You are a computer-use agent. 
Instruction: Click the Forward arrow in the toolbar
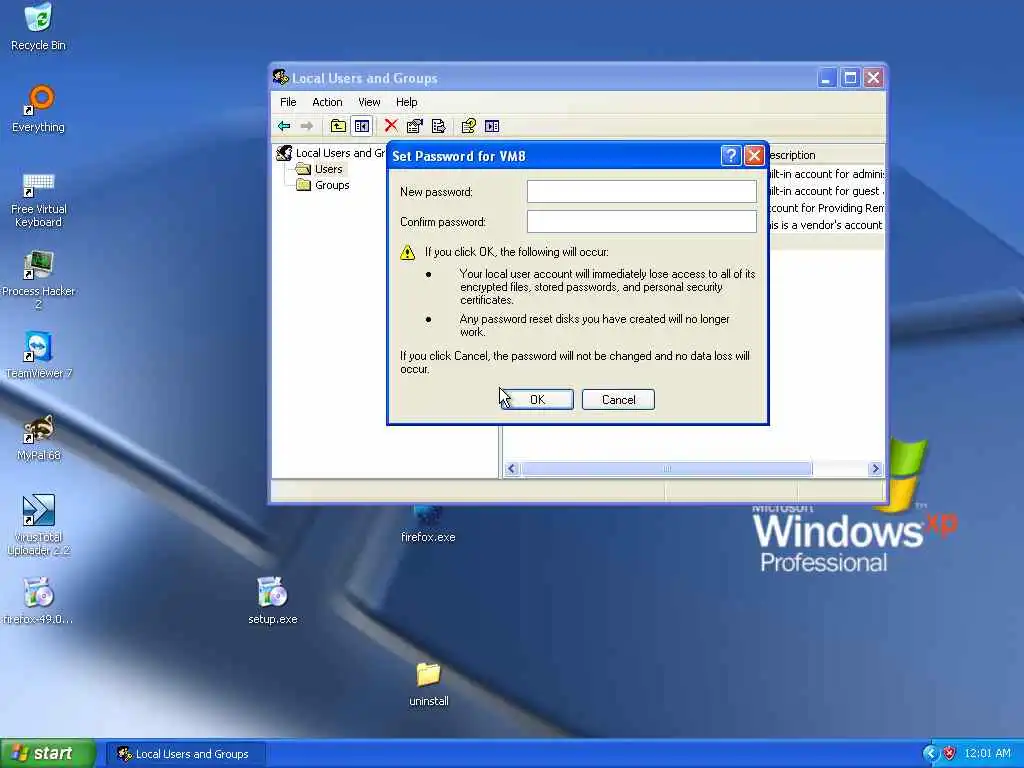(x=306, y=126)
